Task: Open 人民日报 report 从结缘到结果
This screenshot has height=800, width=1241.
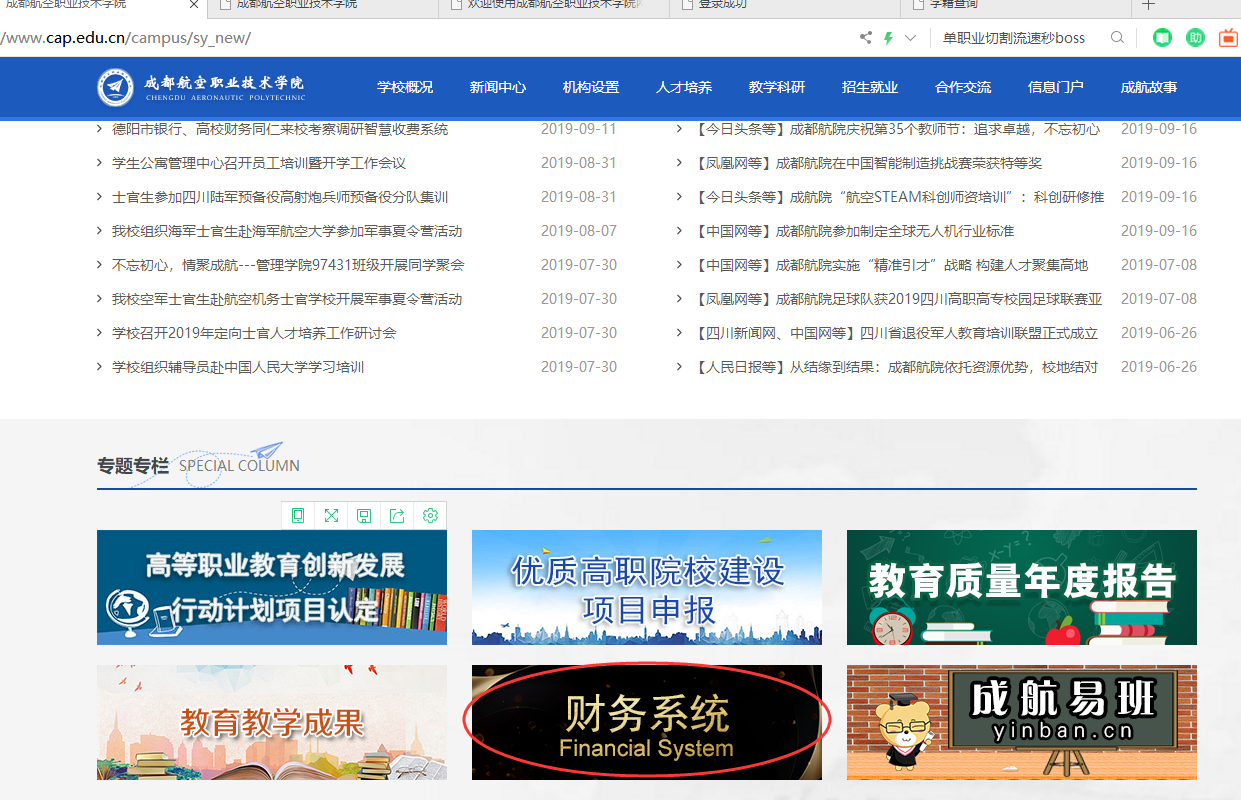Action: 895,367
